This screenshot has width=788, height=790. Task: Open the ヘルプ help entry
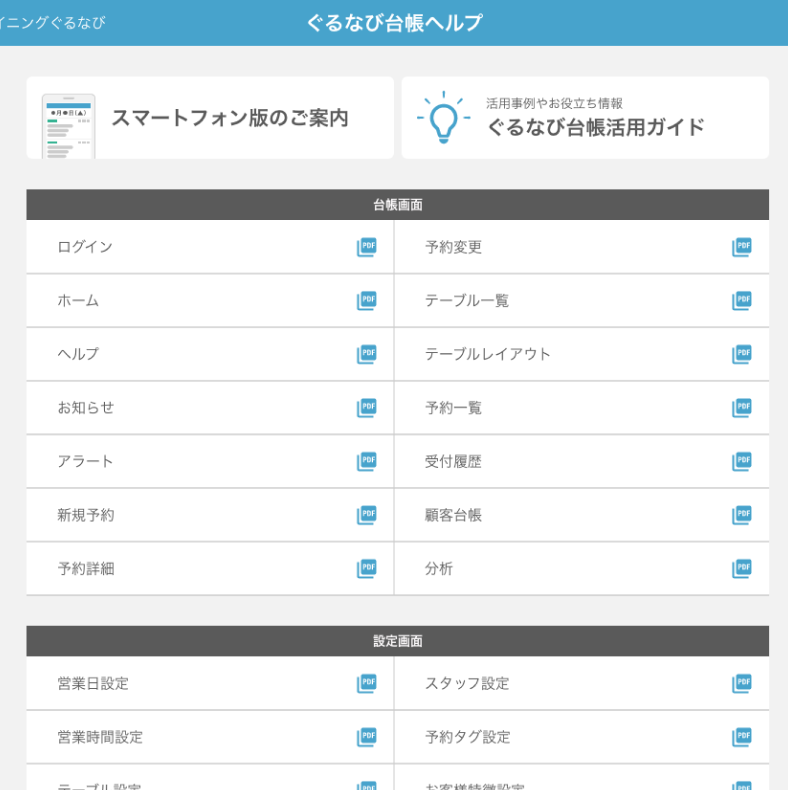pyautogui.click(x=78, y=354)
